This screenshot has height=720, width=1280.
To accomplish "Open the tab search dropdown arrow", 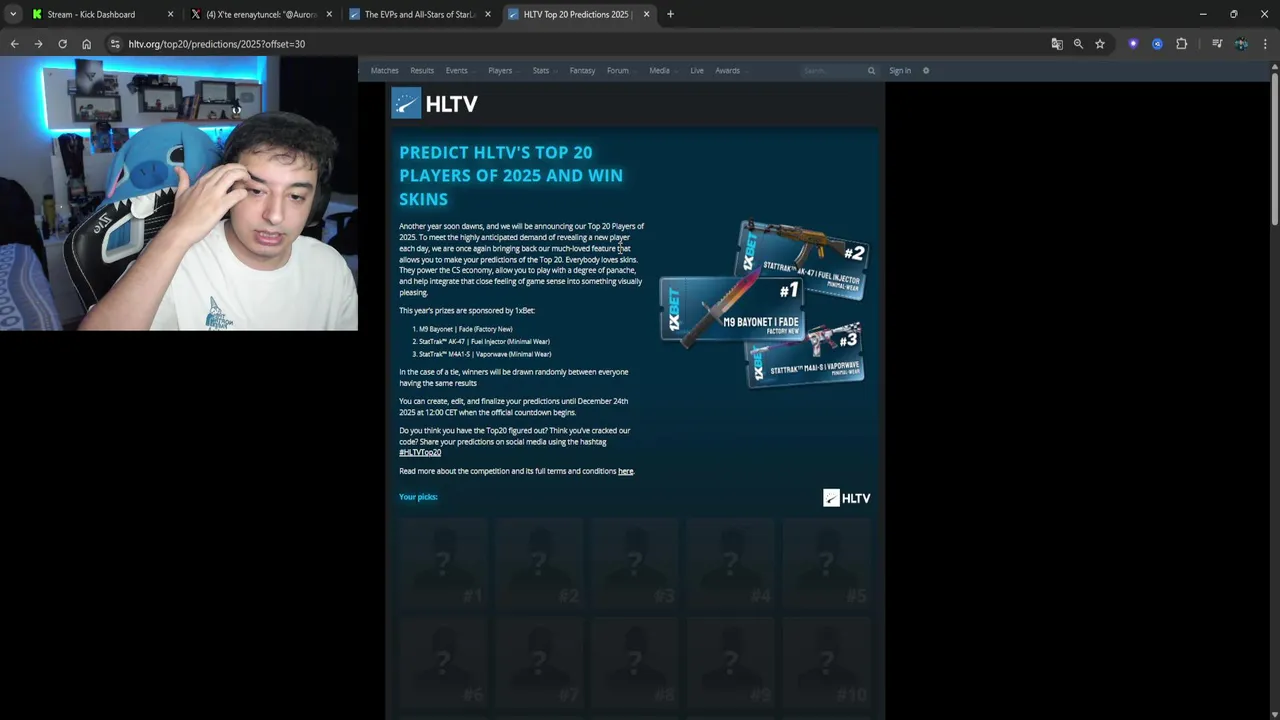I will (x=13, y=14).
